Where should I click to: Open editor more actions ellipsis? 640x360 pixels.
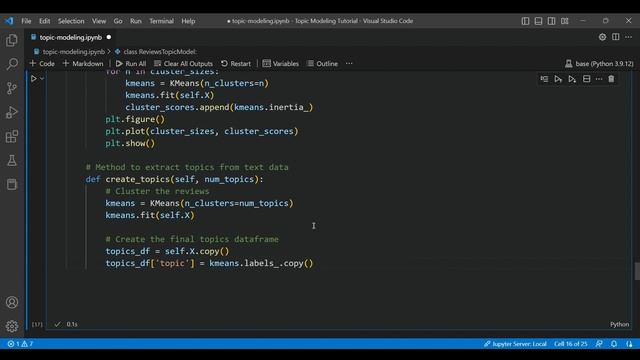coord(628,37)
